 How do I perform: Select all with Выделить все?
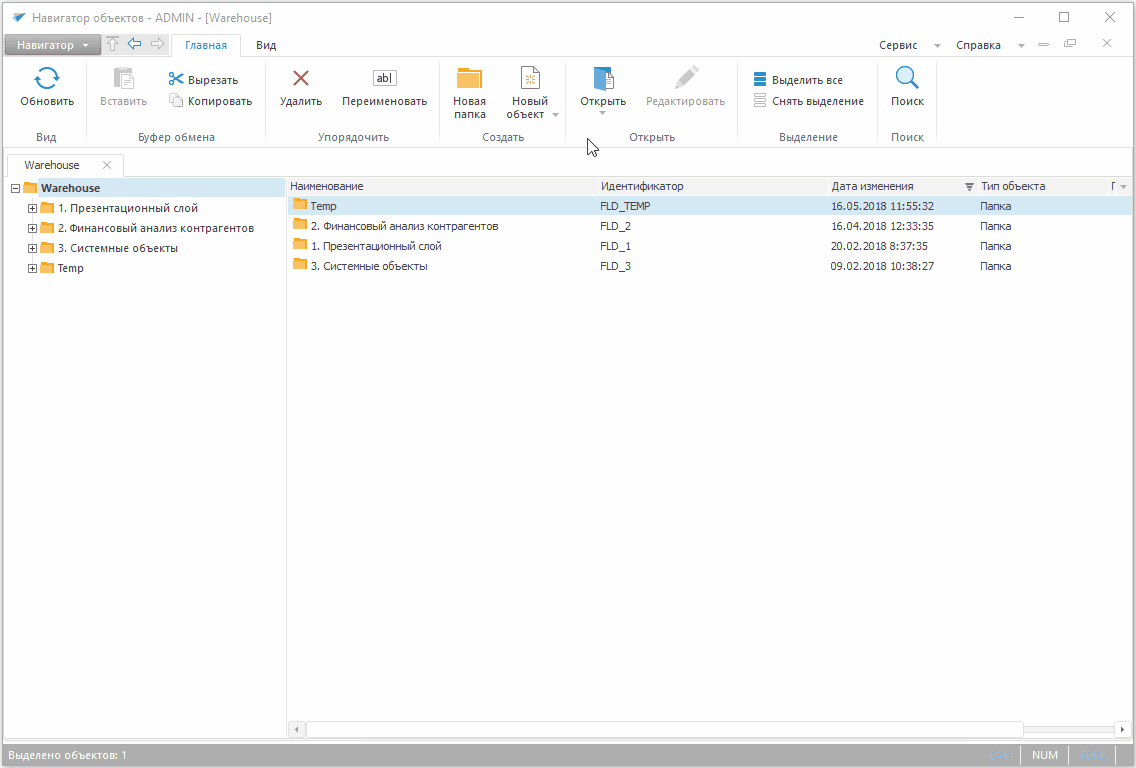[798, 80]
